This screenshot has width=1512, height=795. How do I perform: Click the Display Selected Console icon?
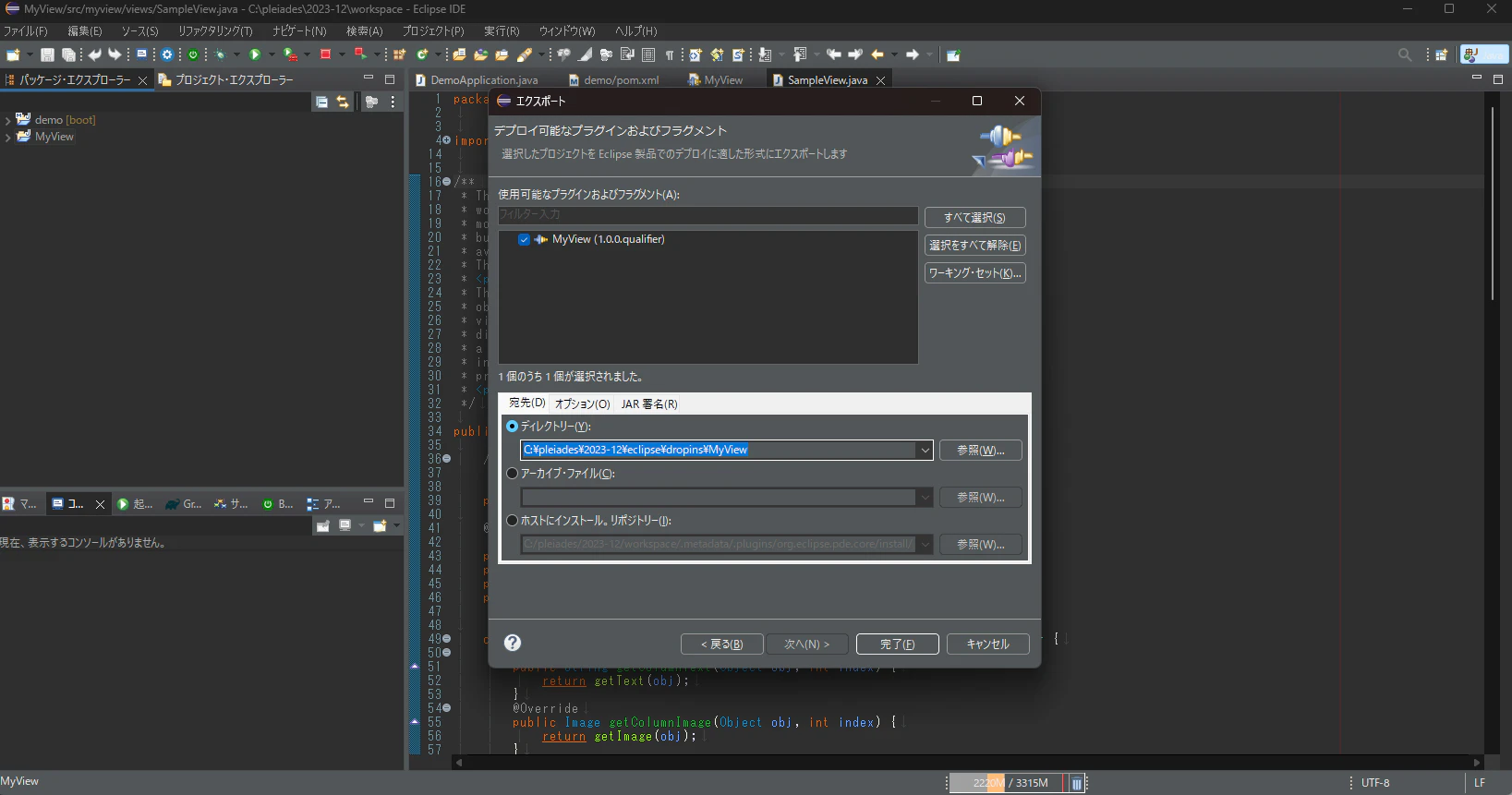[x=345, y=526]
